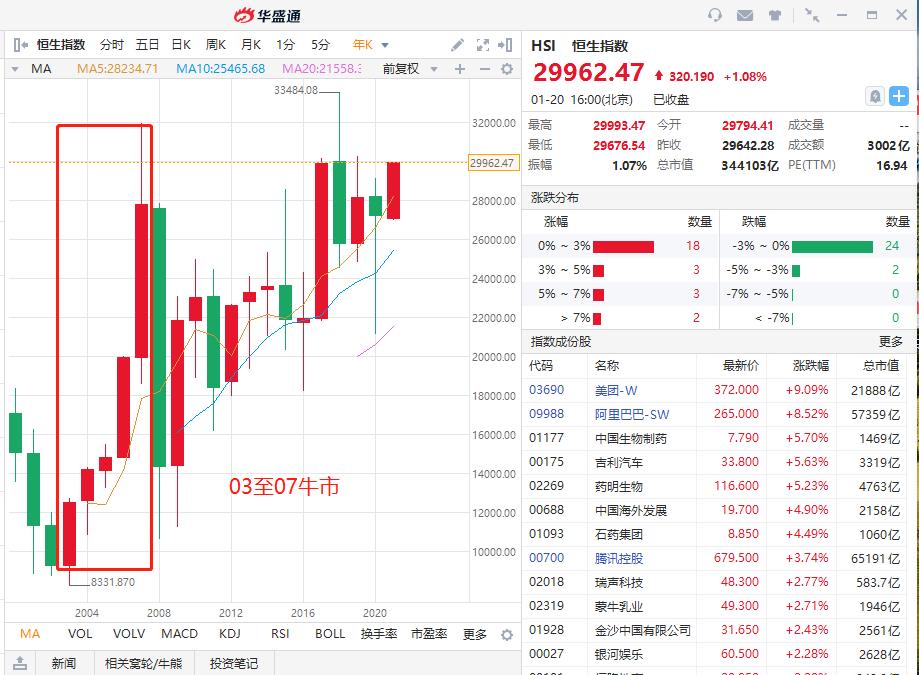This screenshot has width=919, height=675.
Task: Select the 年K chart period
Action: [362, 45]
